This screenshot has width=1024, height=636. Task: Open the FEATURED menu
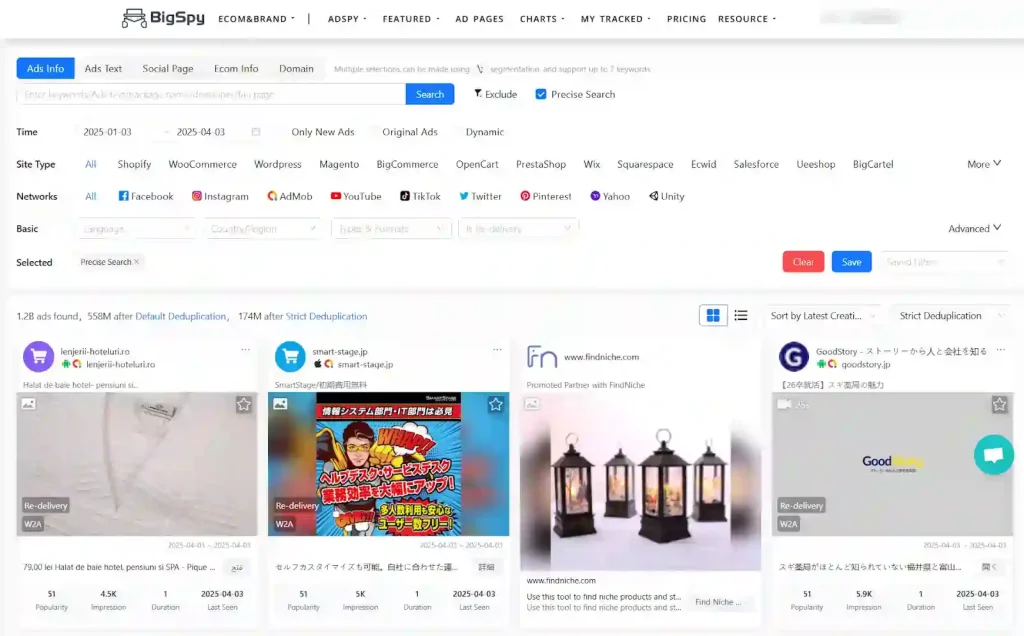coord(411,19)
